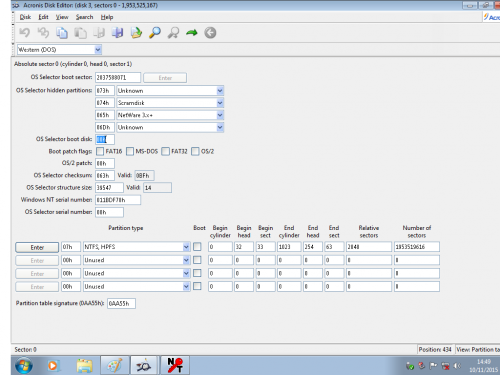Toggle Boot checkbox in third partition row

click(x=197, y=273)
